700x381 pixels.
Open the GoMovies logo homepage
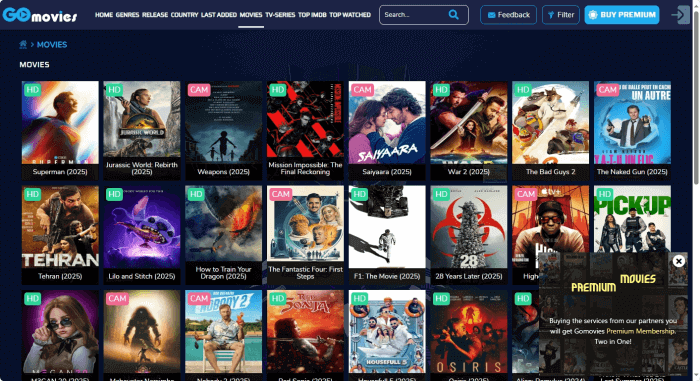point(40,15)
